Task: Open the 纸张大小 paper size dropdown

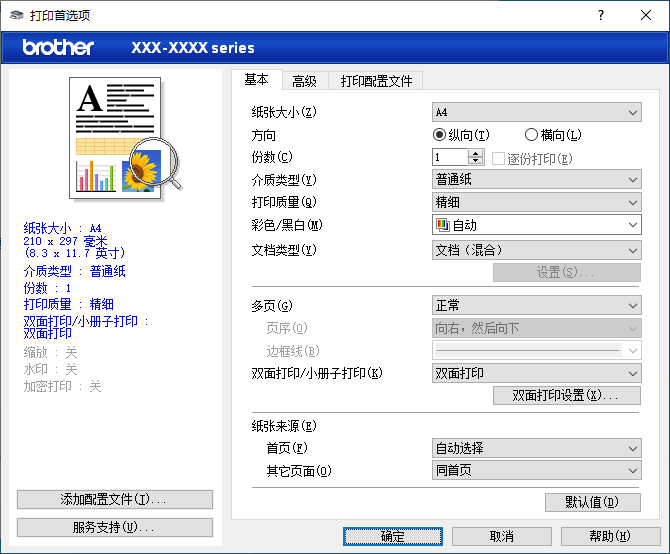Action: click(536, 112)
